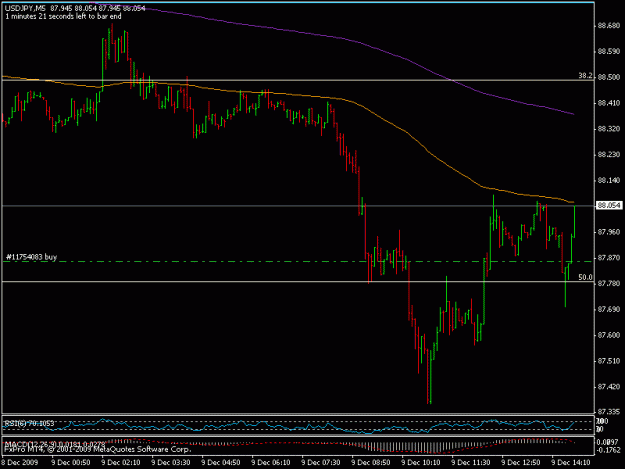This screenshot has height=469, width=625.
Task: Click the 8 Dec 2009 date label
Action: pyautogui.click(x=20, y=463)
